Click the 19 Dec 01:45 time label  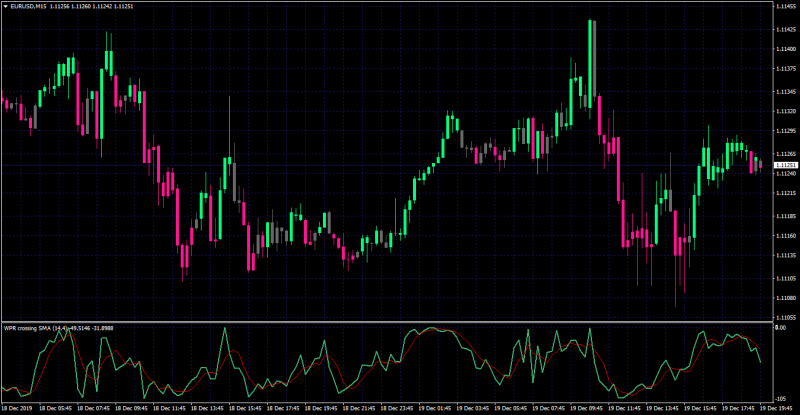point(435,408)
